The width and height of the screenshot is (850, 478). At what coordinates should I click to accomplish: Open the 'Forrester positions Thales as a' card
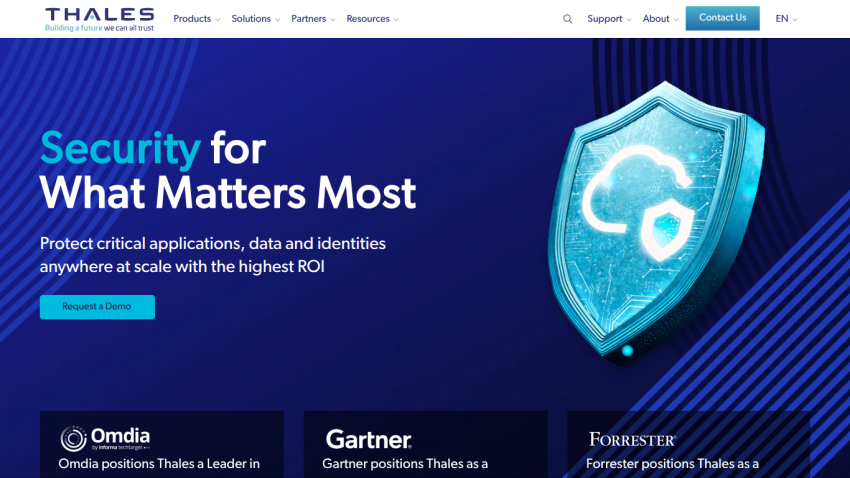click(688, 444)
